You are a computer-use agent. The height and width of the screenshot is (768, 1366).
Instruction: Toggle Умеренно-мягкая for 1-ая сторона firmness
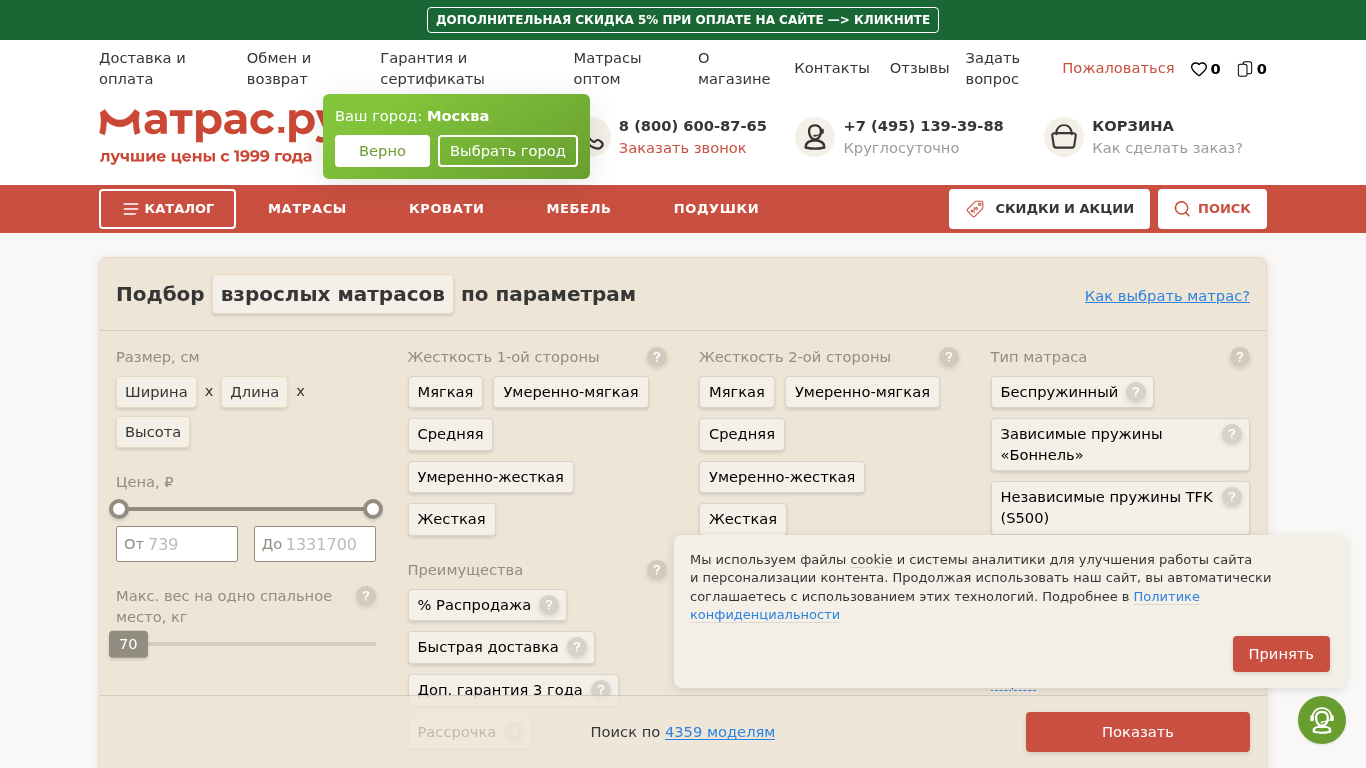click(571, 392)
